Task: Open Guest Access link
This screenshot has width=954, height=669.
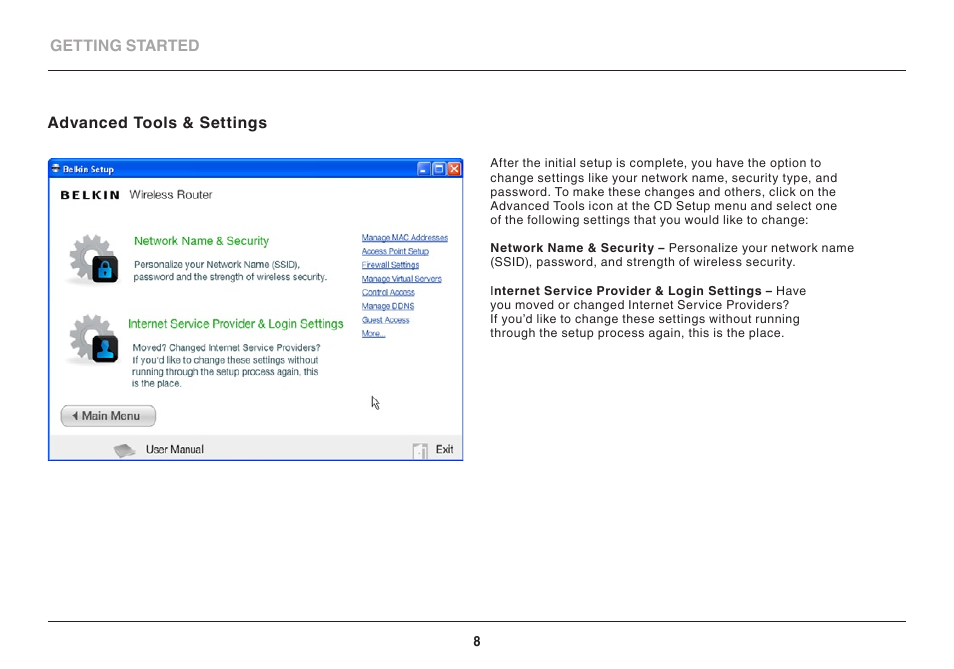Action: (385, 320)
